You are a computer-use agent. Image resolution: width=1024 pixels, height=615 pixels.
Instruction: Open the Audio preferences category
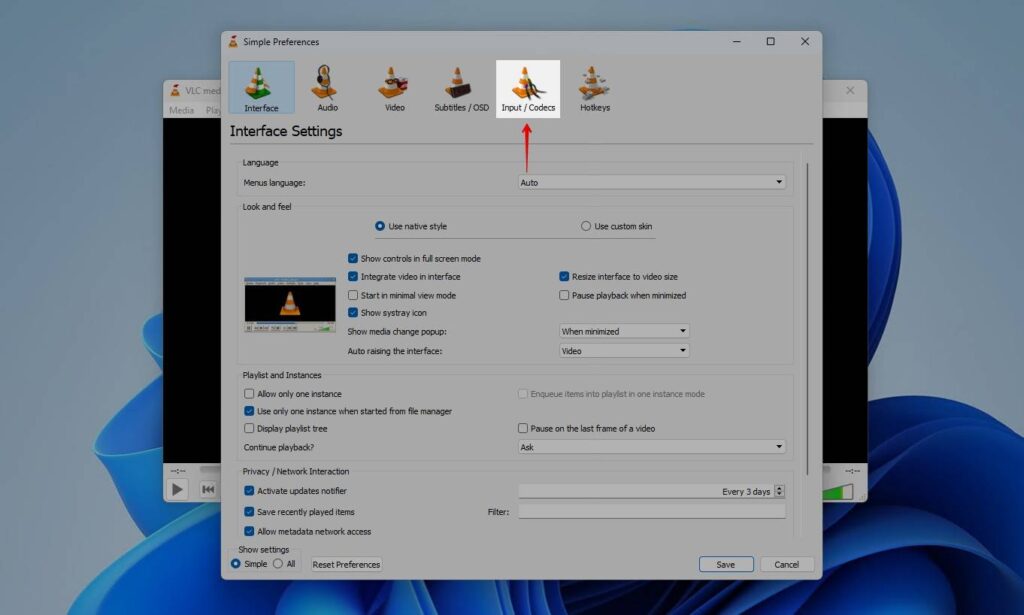tap(327, 88)
